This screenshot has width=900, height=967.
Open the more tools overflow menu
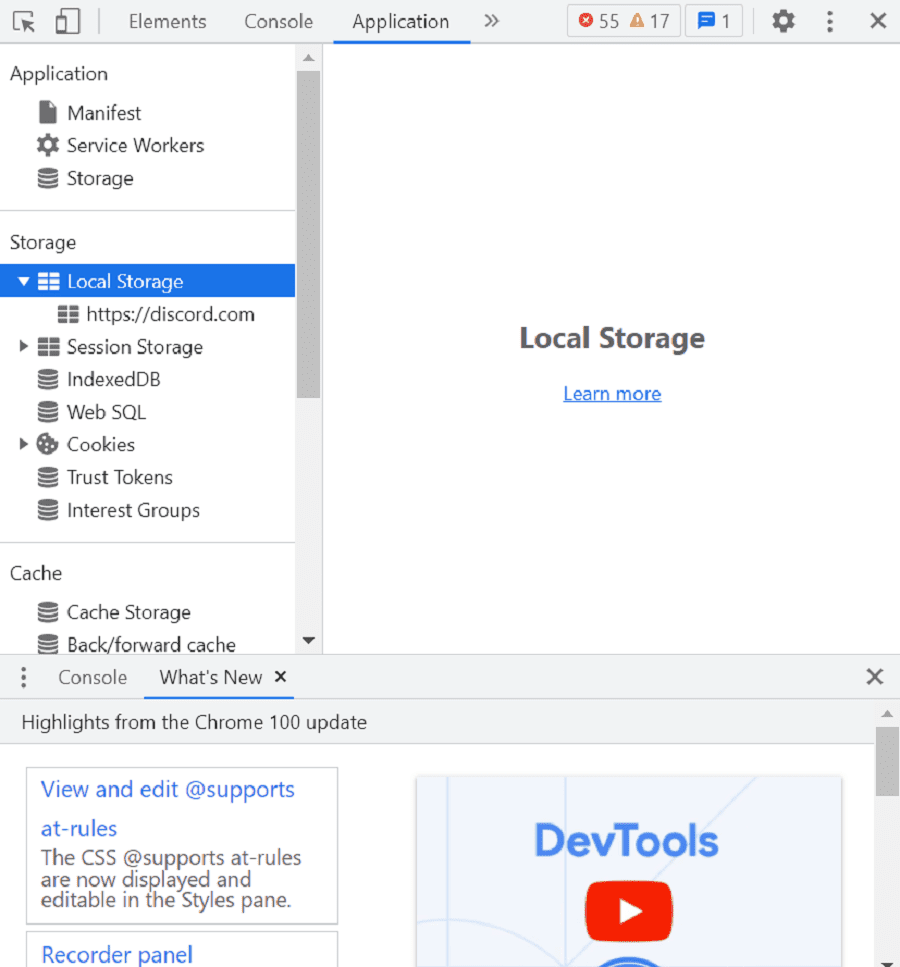point(830,21)
